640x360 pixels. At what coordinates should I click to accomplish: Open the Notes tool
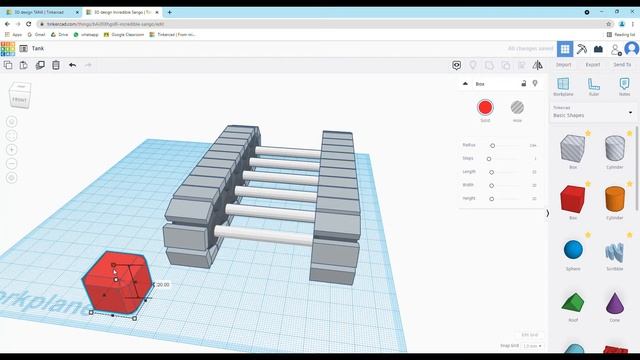(624, 87)
